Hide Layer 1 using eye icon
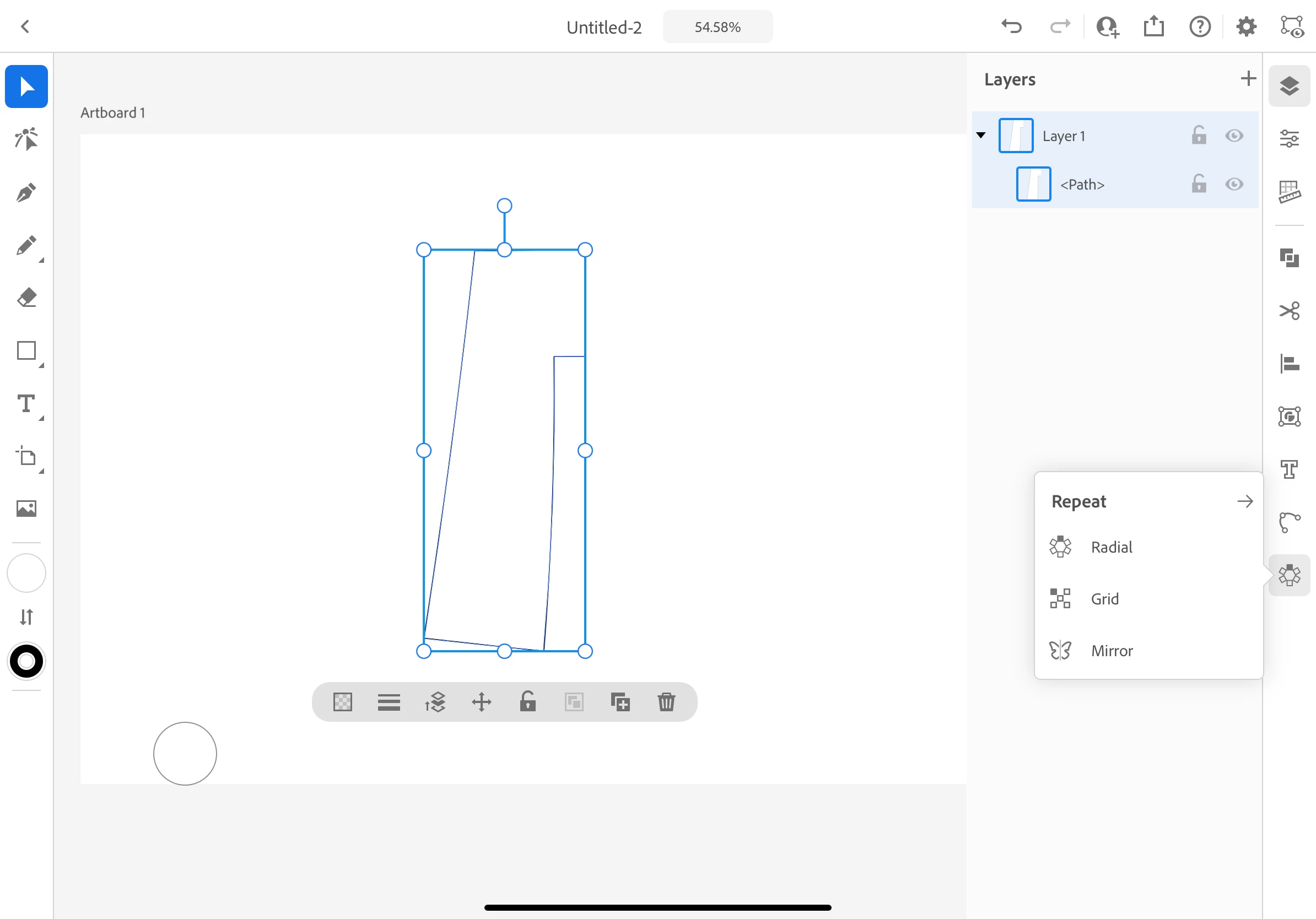The image size is (1316, 919). pos(1234,136)
